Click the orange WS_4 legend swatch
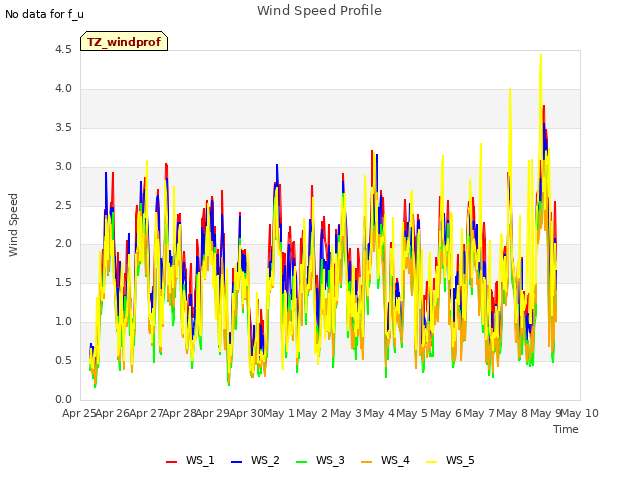Image resolution: width=640 pixels, height=480 pixels. (x=367, y=462)
